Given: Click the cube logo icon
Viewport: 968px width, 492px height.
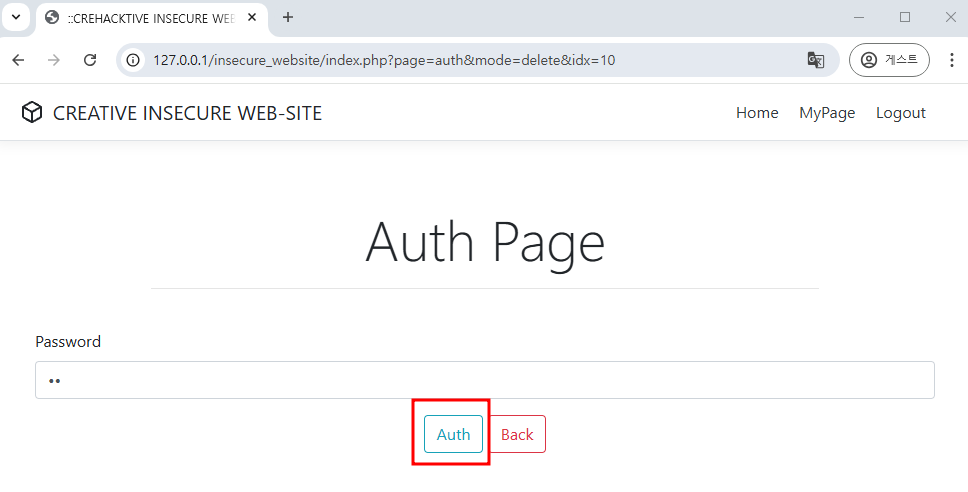Looking at the screenshot, I should (x=31, y=112).
